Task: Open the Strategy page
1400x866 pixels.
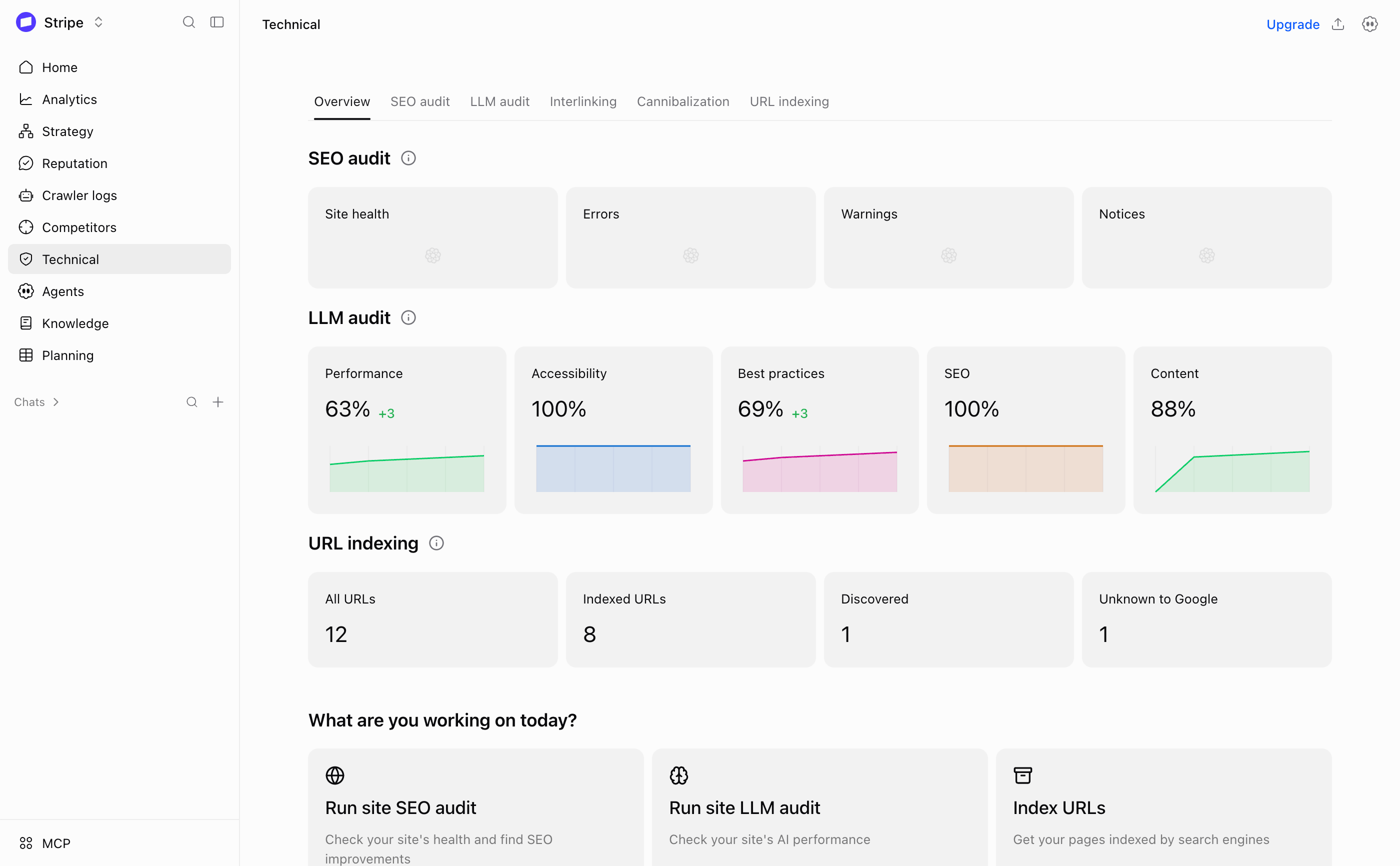Action: pos(119,131)
